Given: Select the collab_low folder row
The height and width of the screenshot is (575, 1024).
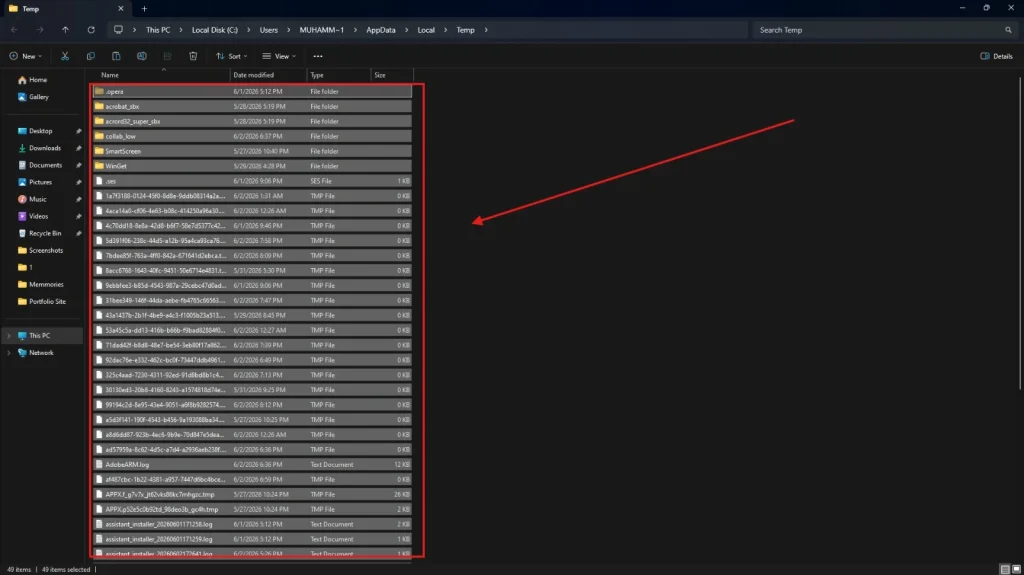Looking at the screenshot, I should tap(252, 137).
